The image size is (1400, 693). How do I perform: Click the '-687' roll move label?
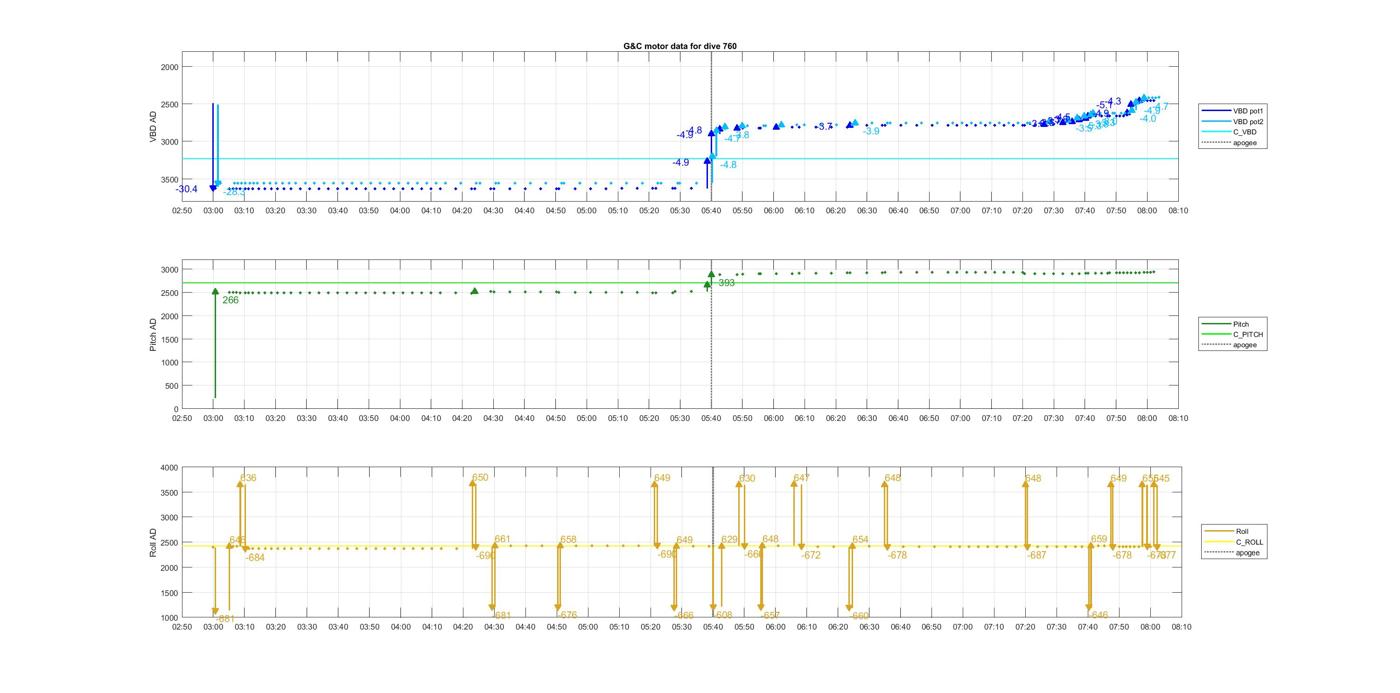(1036, 555)
